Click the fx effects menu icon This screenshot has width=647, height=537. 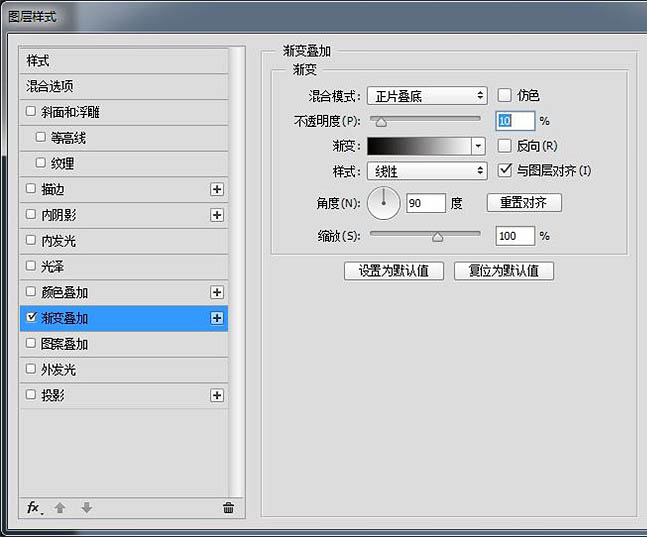[34, 507]
